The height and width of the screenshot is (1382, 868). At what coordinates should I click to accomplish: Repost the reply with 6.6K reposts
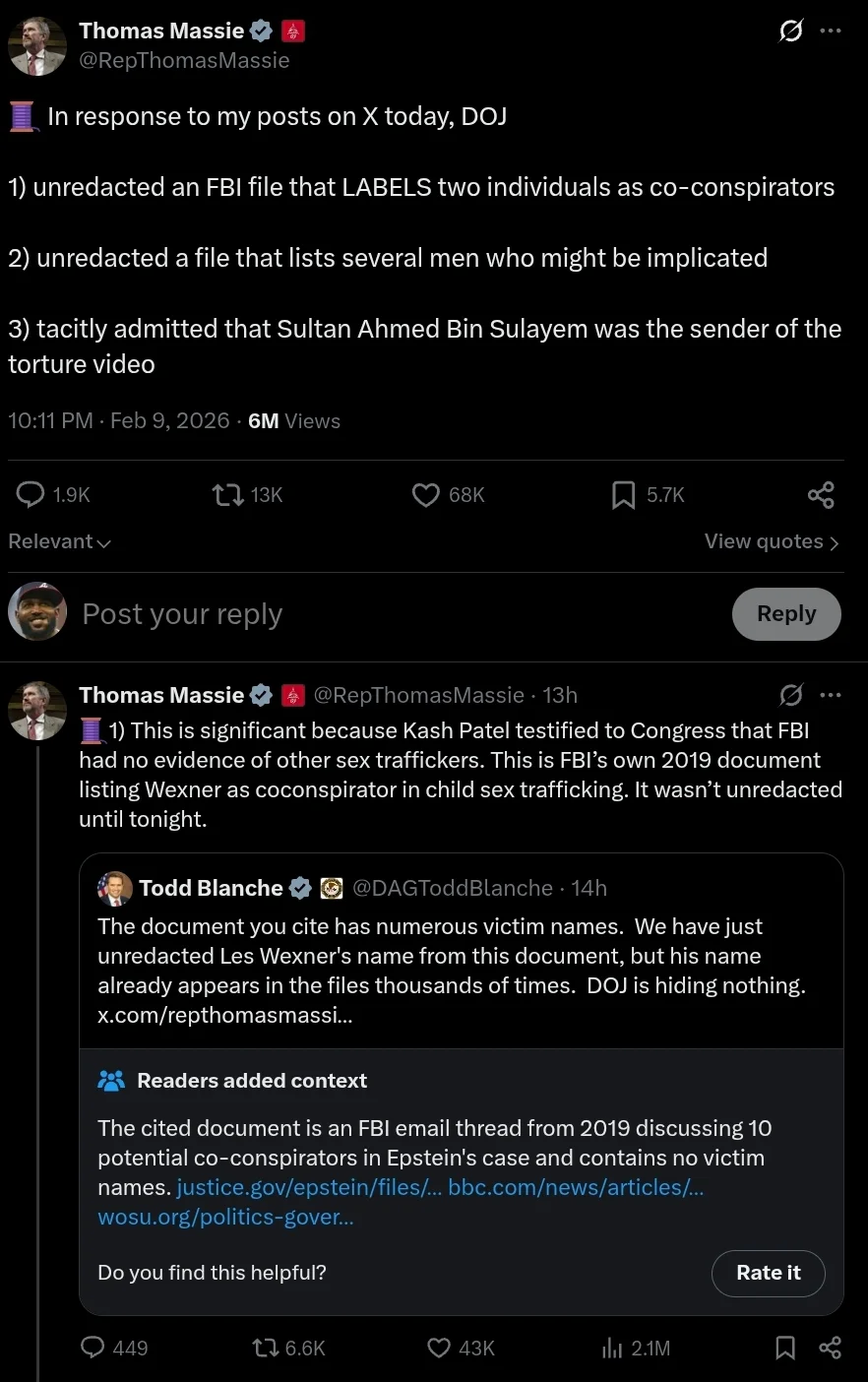pos(266,1348)
